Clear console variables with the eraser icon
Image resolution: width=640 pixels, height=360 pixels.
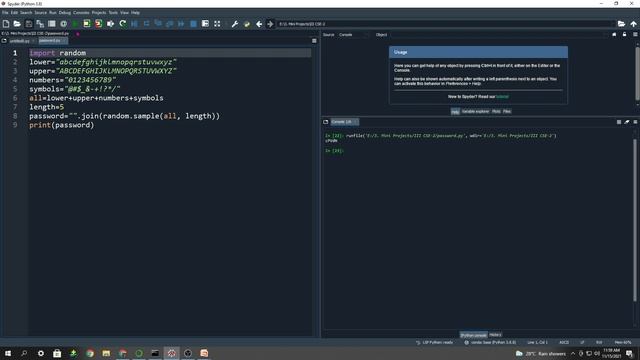tap(627, 122)
